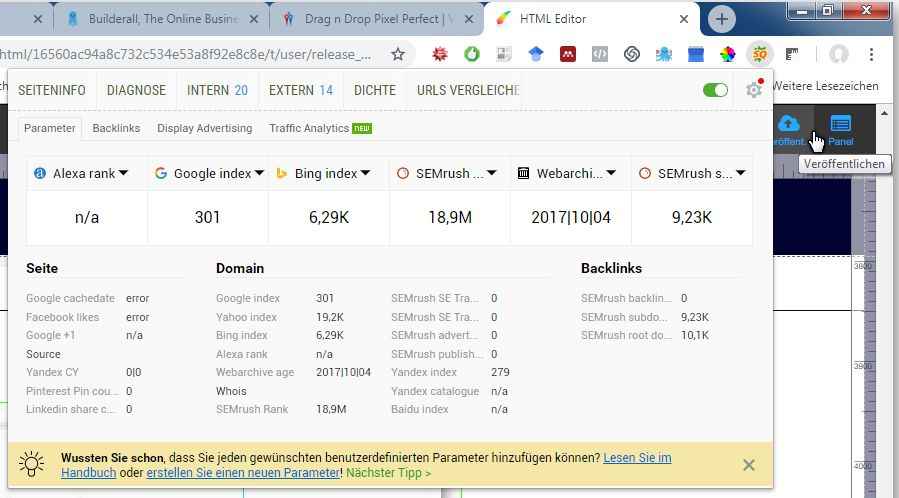Screen dimensions: 899x498
Task: Click the spiral circle extension icon
Action: click(x=632, y=54)
